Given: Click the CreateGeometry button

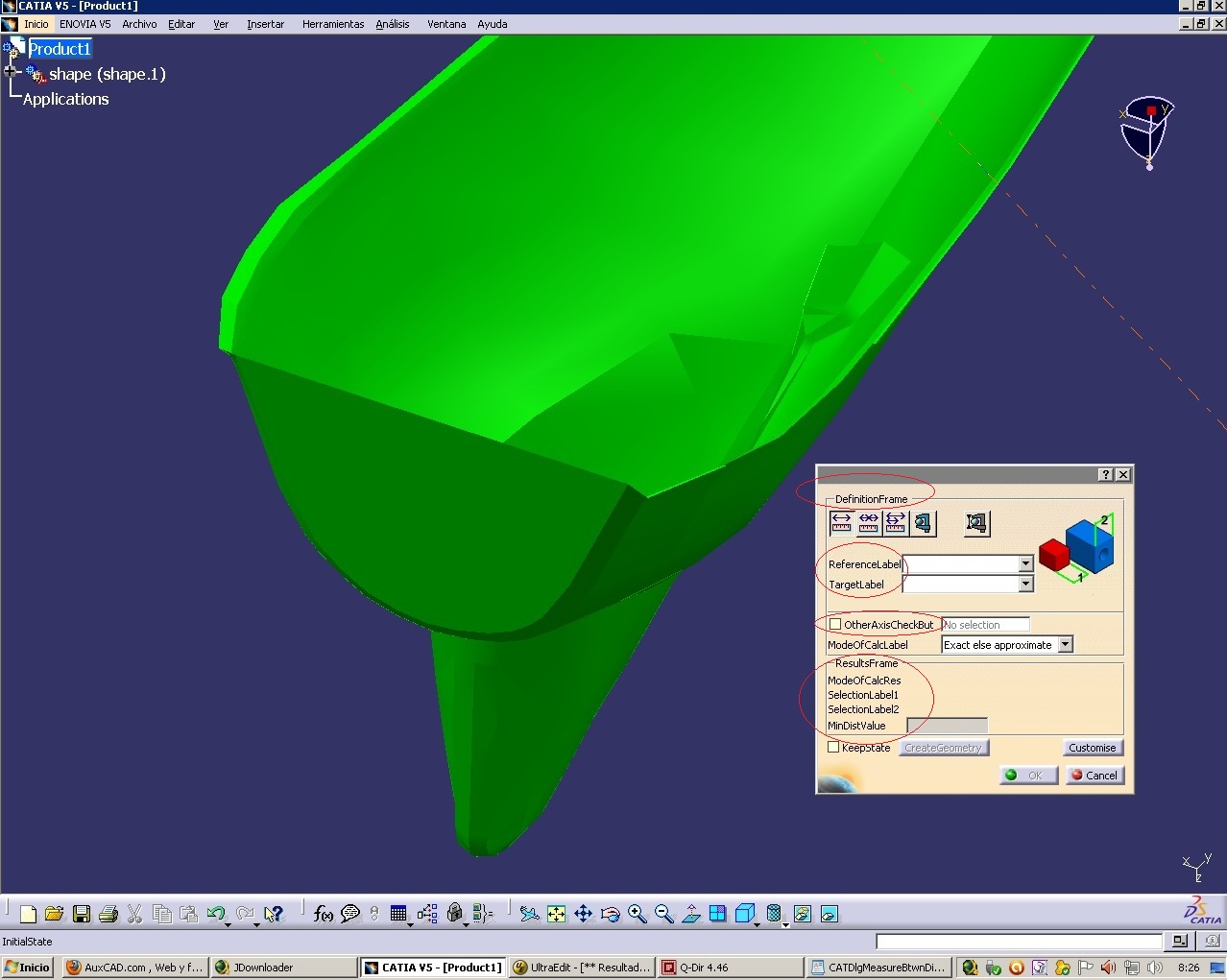Looking at the screenshot, I should point(943,747).
